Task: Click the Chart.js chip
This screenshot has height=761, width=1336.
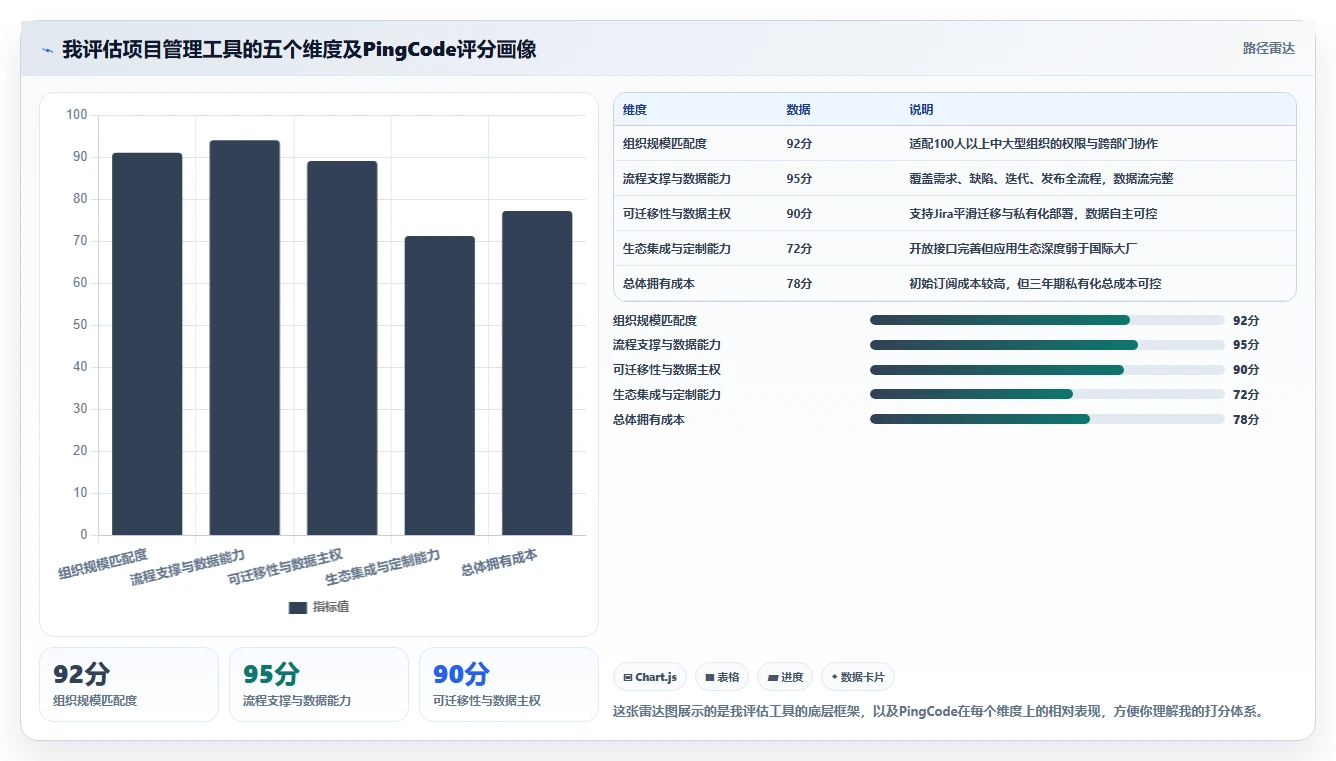Action: click(x=650, y=677)
